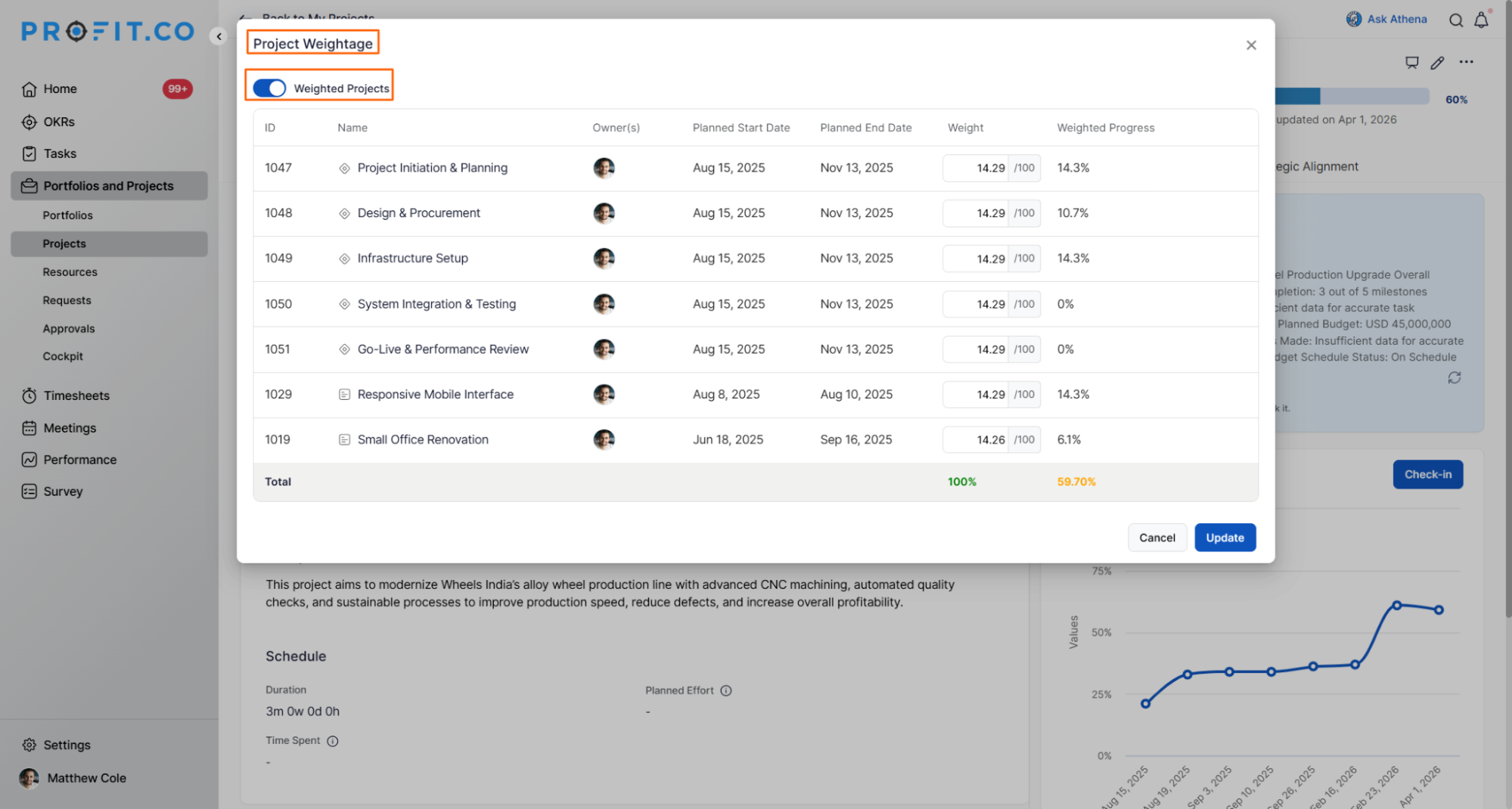Open Ask Athena assistant
The image size is (1512, 809).
(1386, 20)
